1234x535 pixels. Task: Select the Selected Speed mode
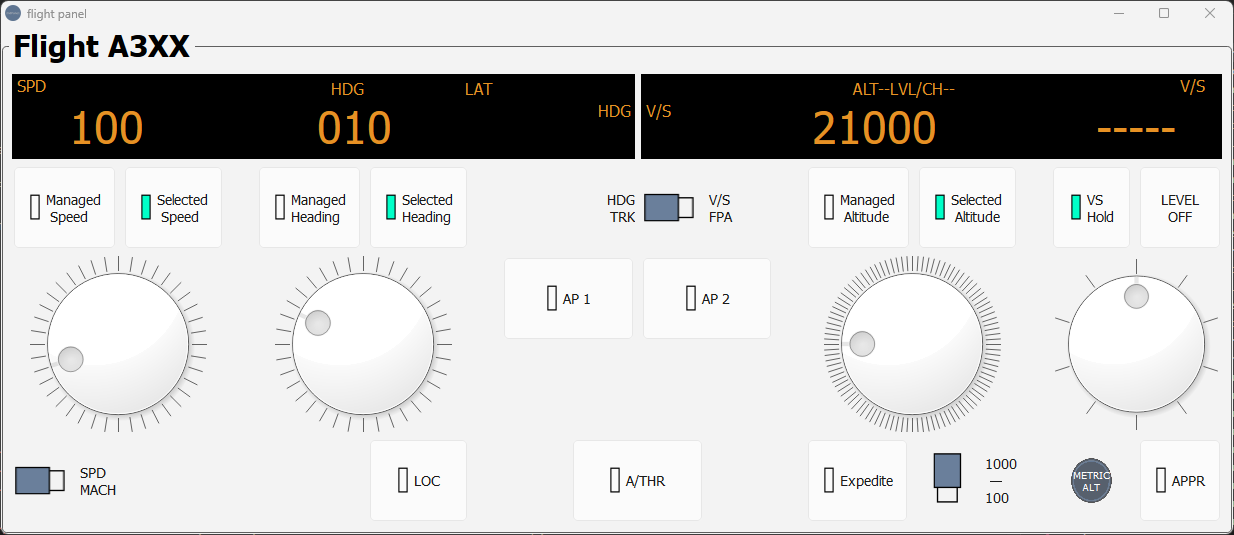pos(173,207)
